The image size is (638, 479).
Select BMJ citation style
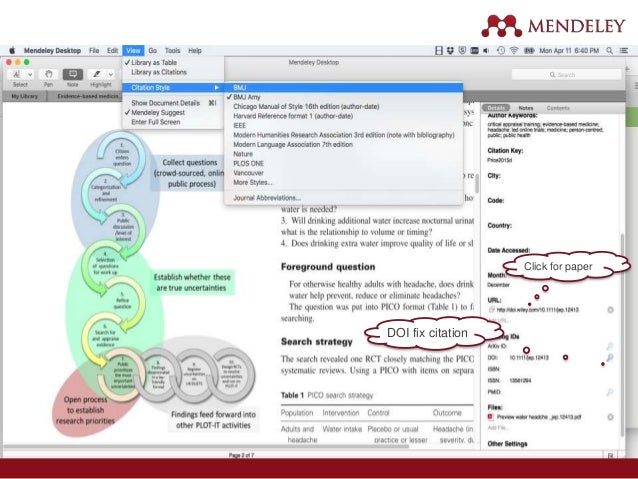click(x=343, y=87)
